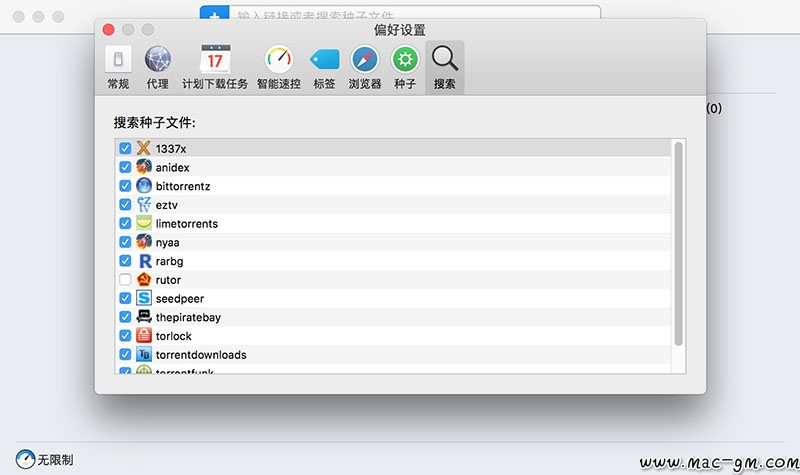Image resolution: width=800 pixels, height=475 pixels.
Task: Enable the rutor search engine checkbox
Action: pos(125,280)
